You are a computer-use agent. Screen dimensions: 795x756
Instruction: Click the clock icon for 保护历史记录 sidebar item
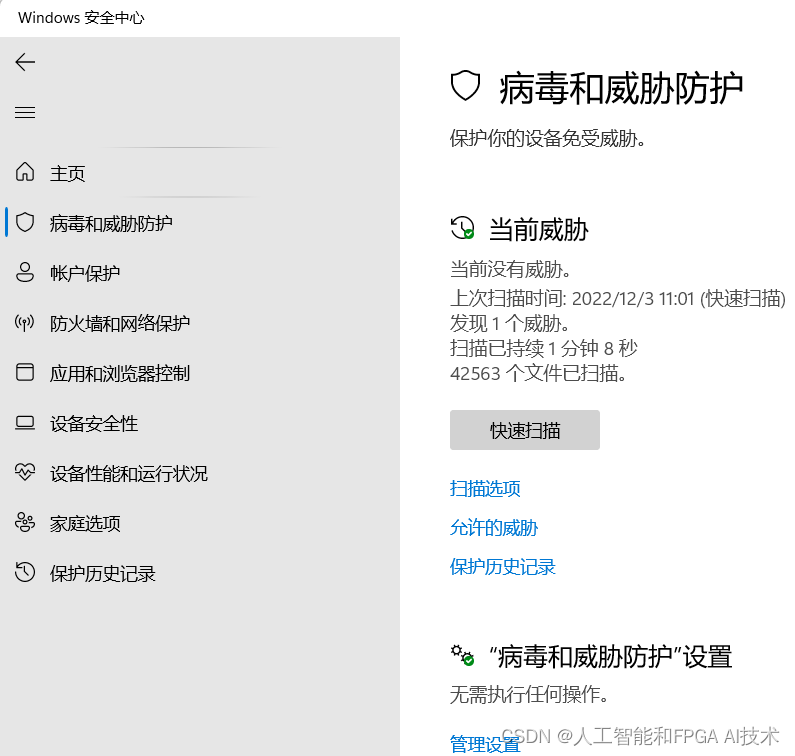click(25, 572)
